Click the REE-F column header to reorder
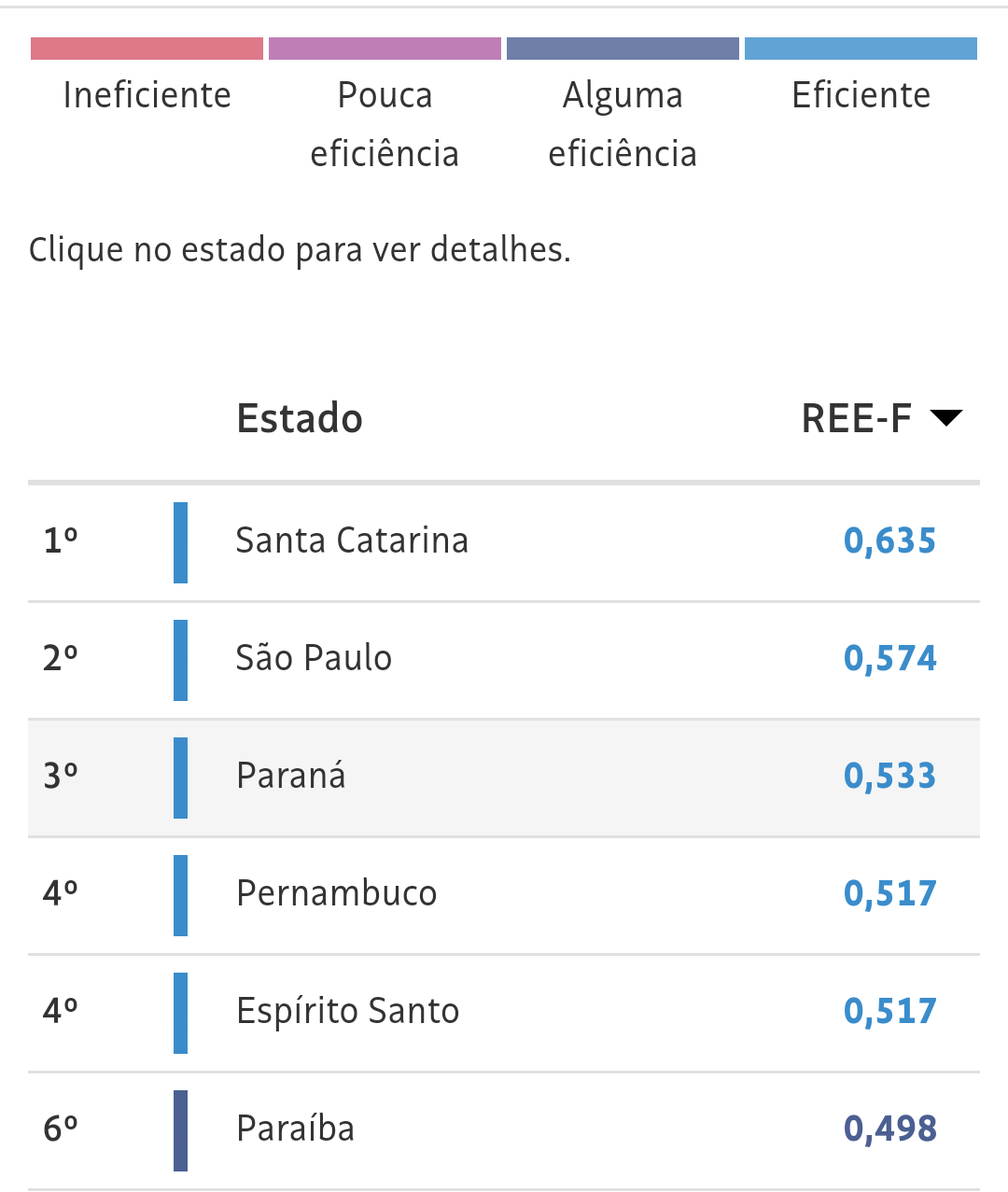Image resolution: width=1008 pixels, height=1192 pixels. click(856, 418)
